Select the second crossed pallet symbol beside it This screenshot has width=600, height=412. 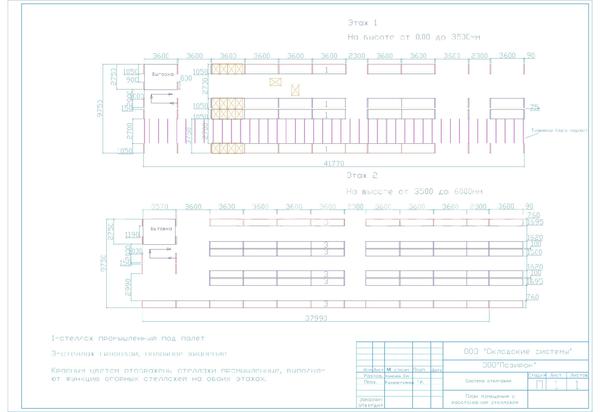click(x=294, y=91)
